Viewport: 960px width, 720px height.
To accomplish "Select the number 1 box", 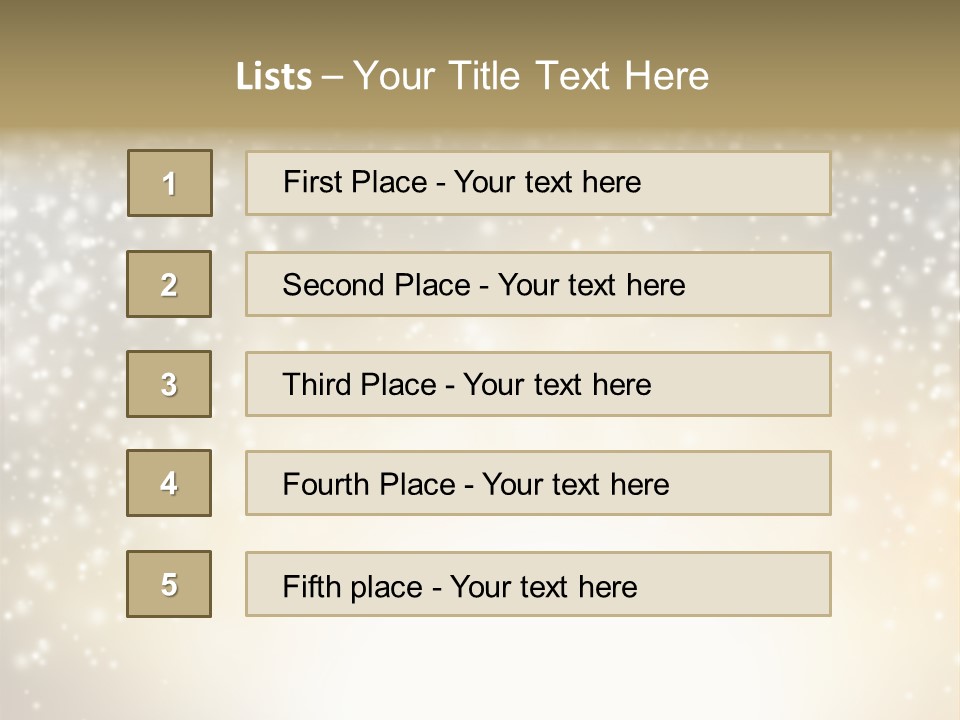I will (170, 183).
